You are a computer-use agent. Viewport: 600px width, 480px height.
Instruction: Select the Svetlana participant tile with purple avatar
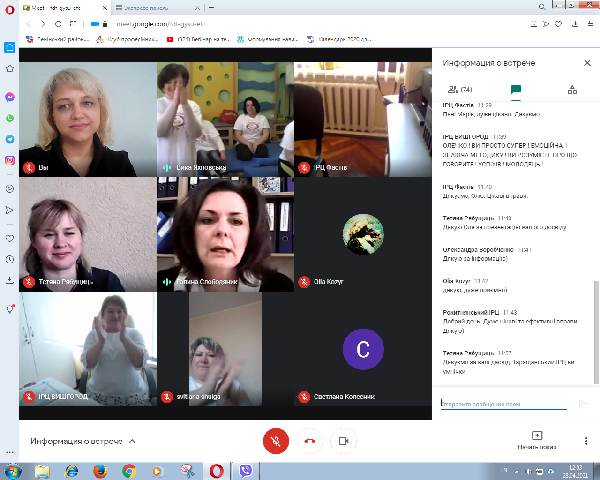[363, 349]
